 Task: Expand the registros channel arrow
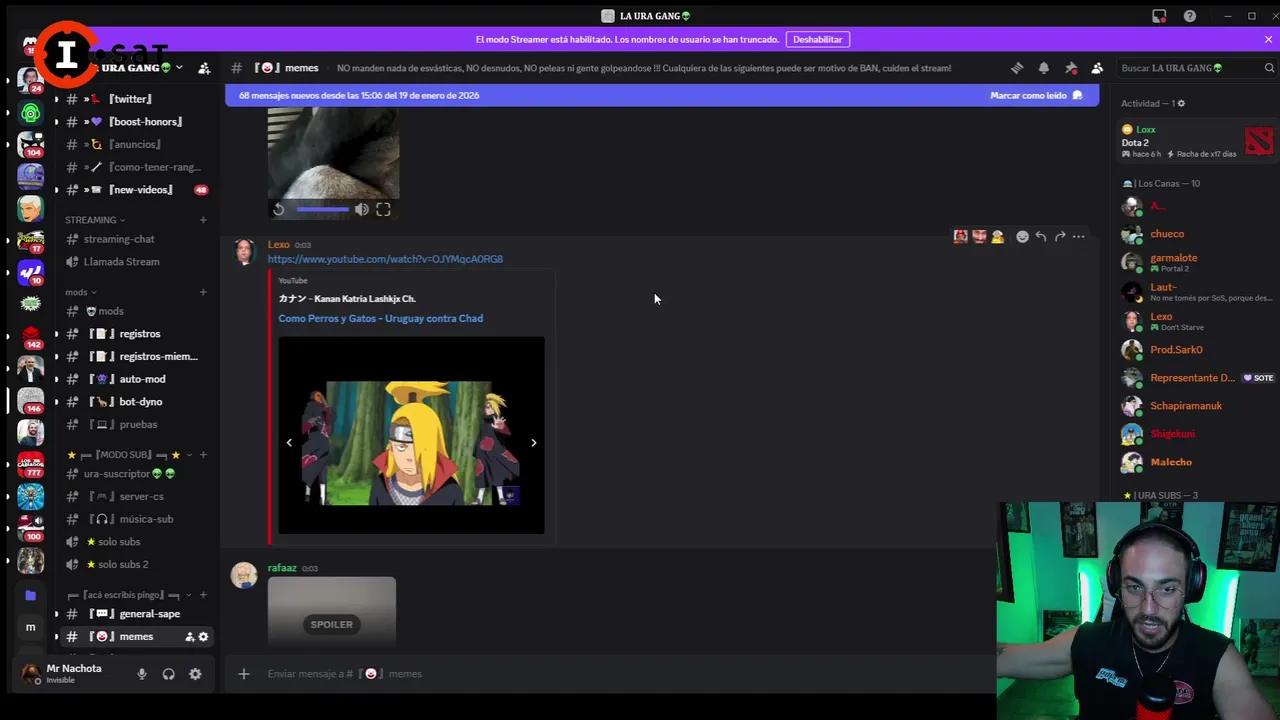(x=56, y=334)
